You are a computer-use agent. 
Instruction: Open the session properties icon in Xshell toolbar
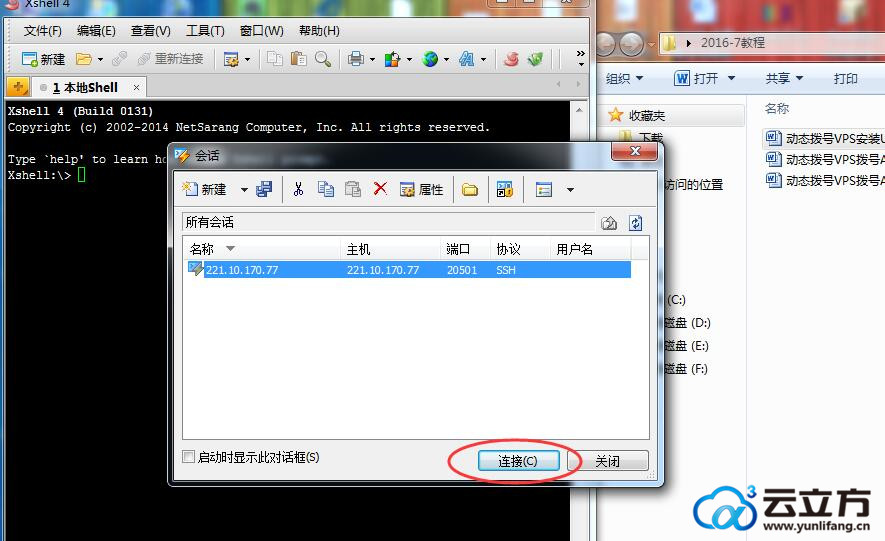(x=231, y=59)
